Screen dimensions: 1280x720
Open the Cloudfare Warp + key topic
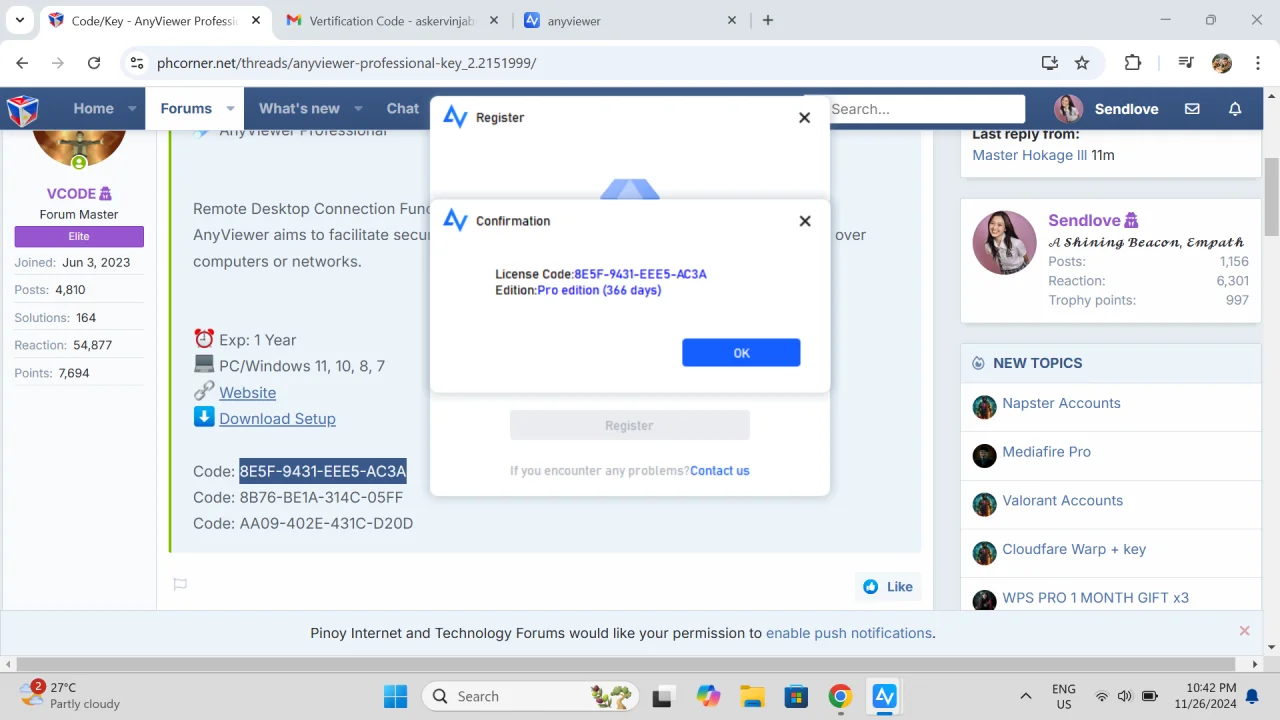(x=1074, y=549)
